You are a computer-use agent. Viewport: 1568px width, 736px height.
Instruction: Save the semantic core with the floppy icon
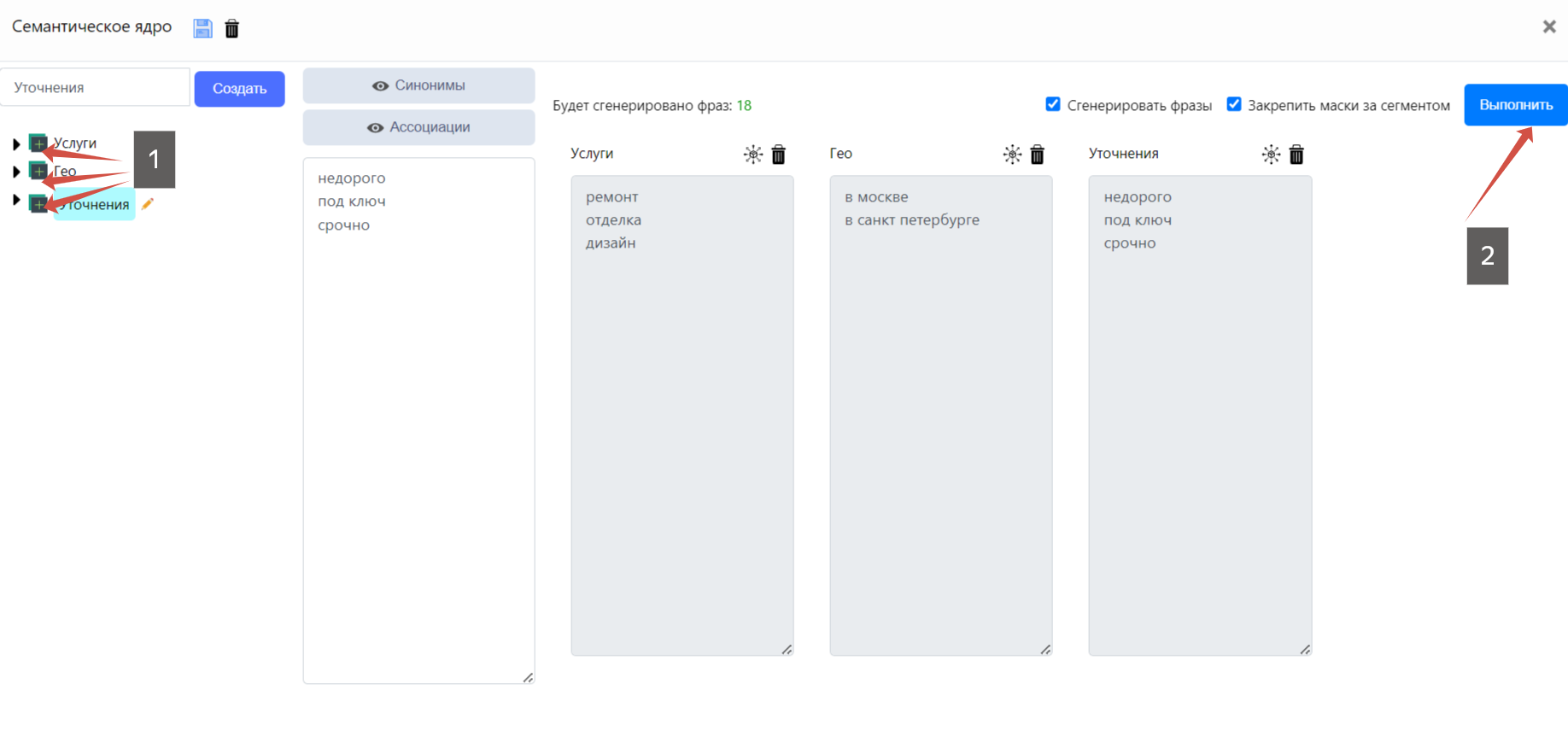pos(202,28)
